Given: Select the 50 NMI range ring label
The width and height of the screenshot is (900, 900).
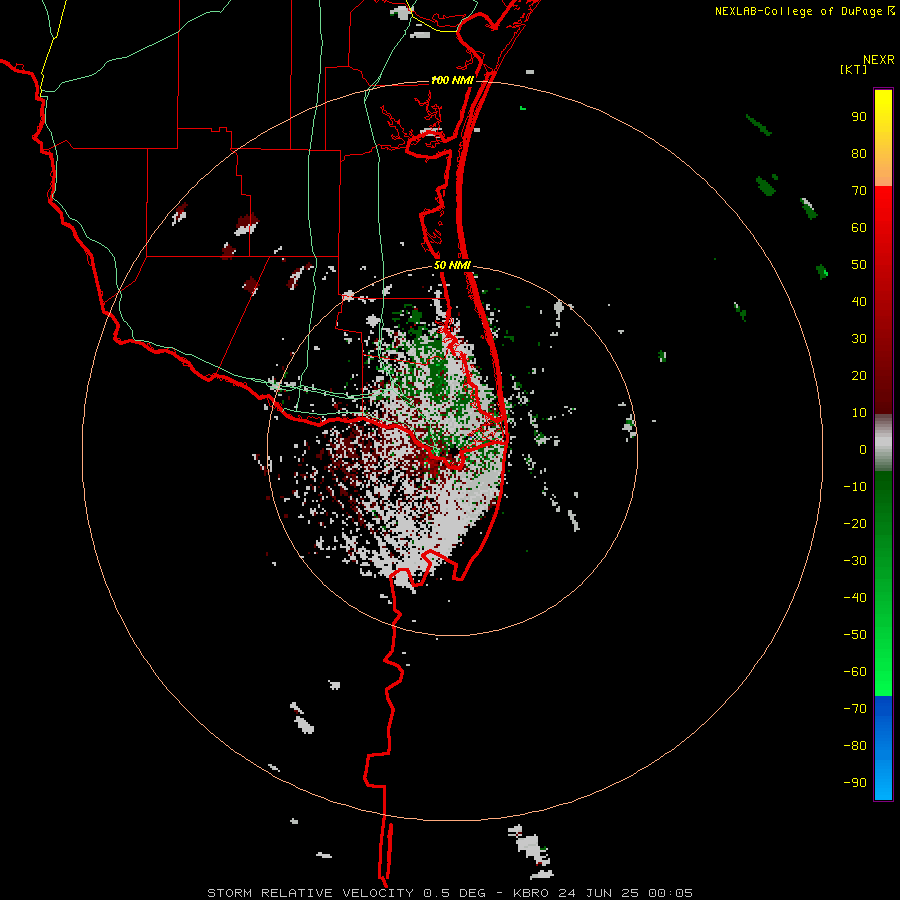Looking at the screenshot, I should (x=452, y=265).
